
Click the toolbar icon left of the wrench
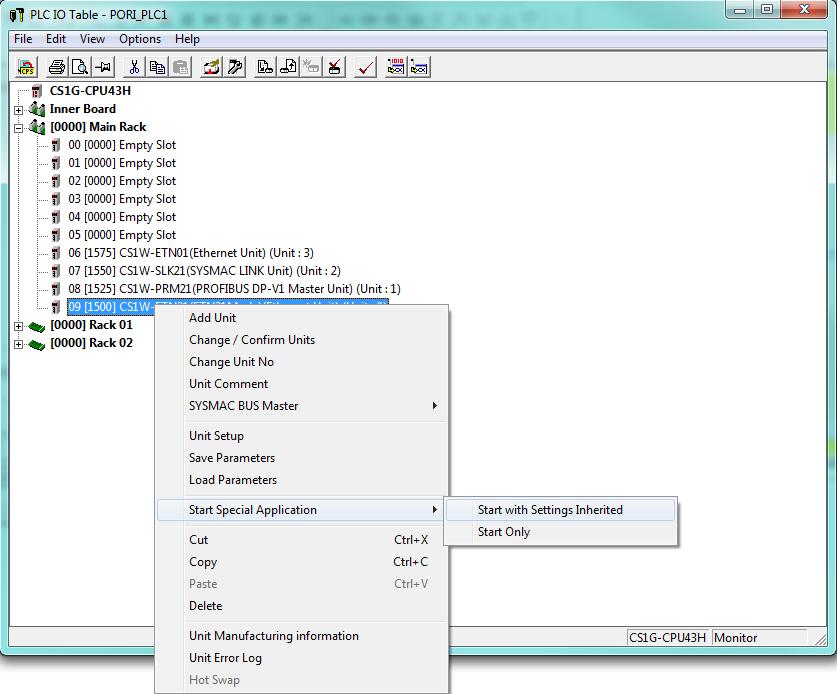coord(211,67)
